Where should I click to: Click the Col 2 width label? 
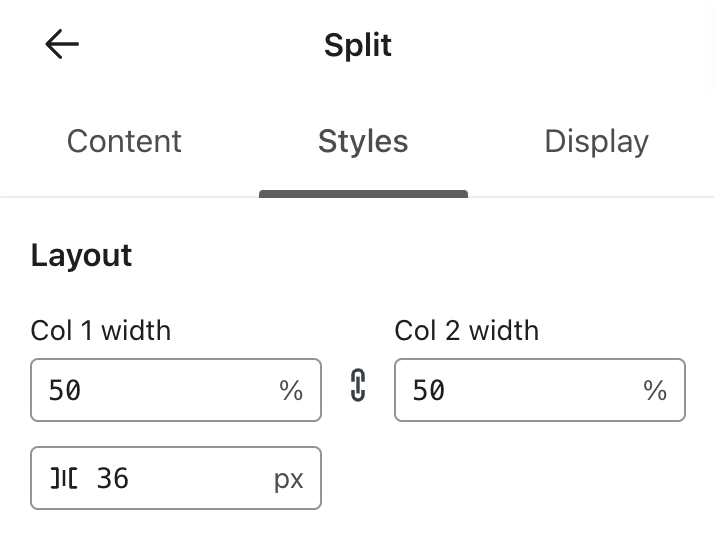(466, 330)
